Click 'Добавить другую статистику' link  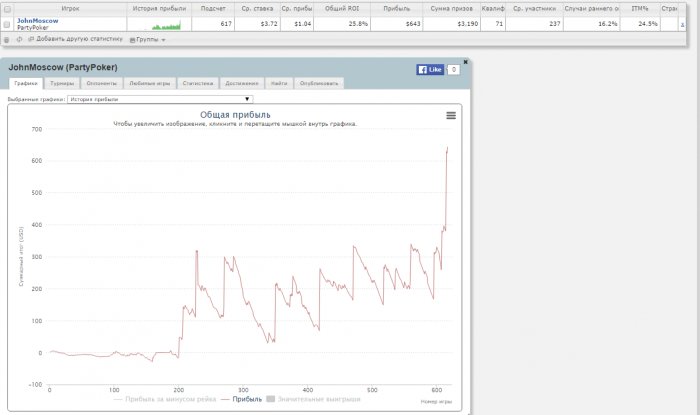pos(79,40)
